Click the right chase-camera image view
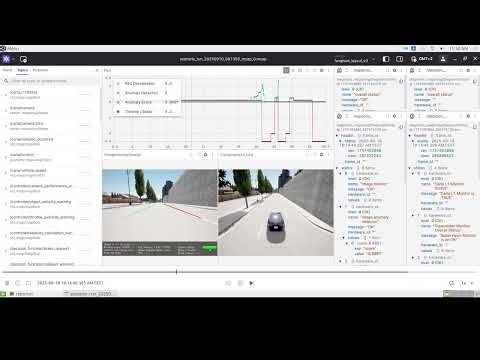The width and height of the screenshot is (480, 360). tap(276, 212)
